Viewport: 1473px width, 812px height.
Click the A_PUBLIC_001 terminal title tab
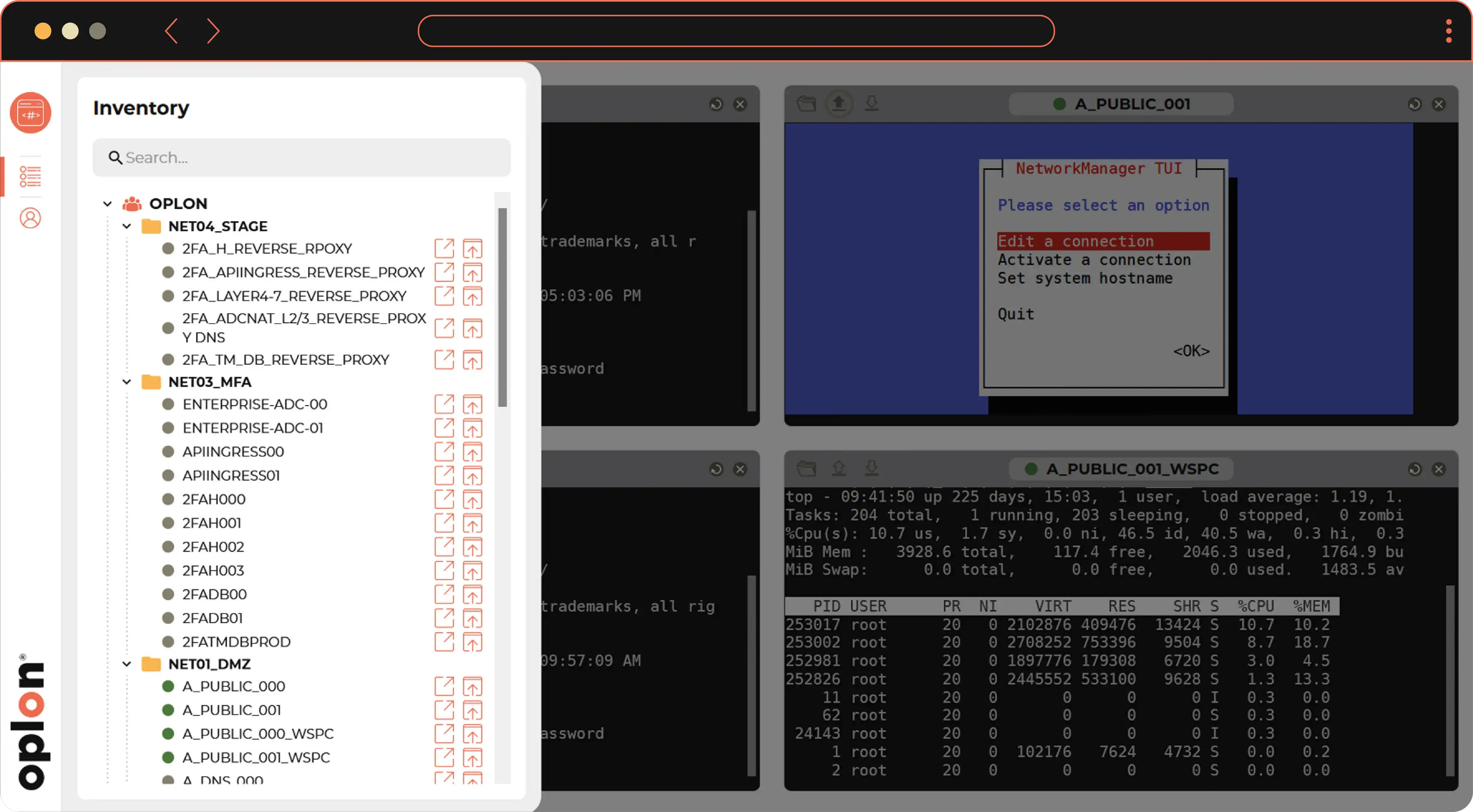(x=1121, y=104)
